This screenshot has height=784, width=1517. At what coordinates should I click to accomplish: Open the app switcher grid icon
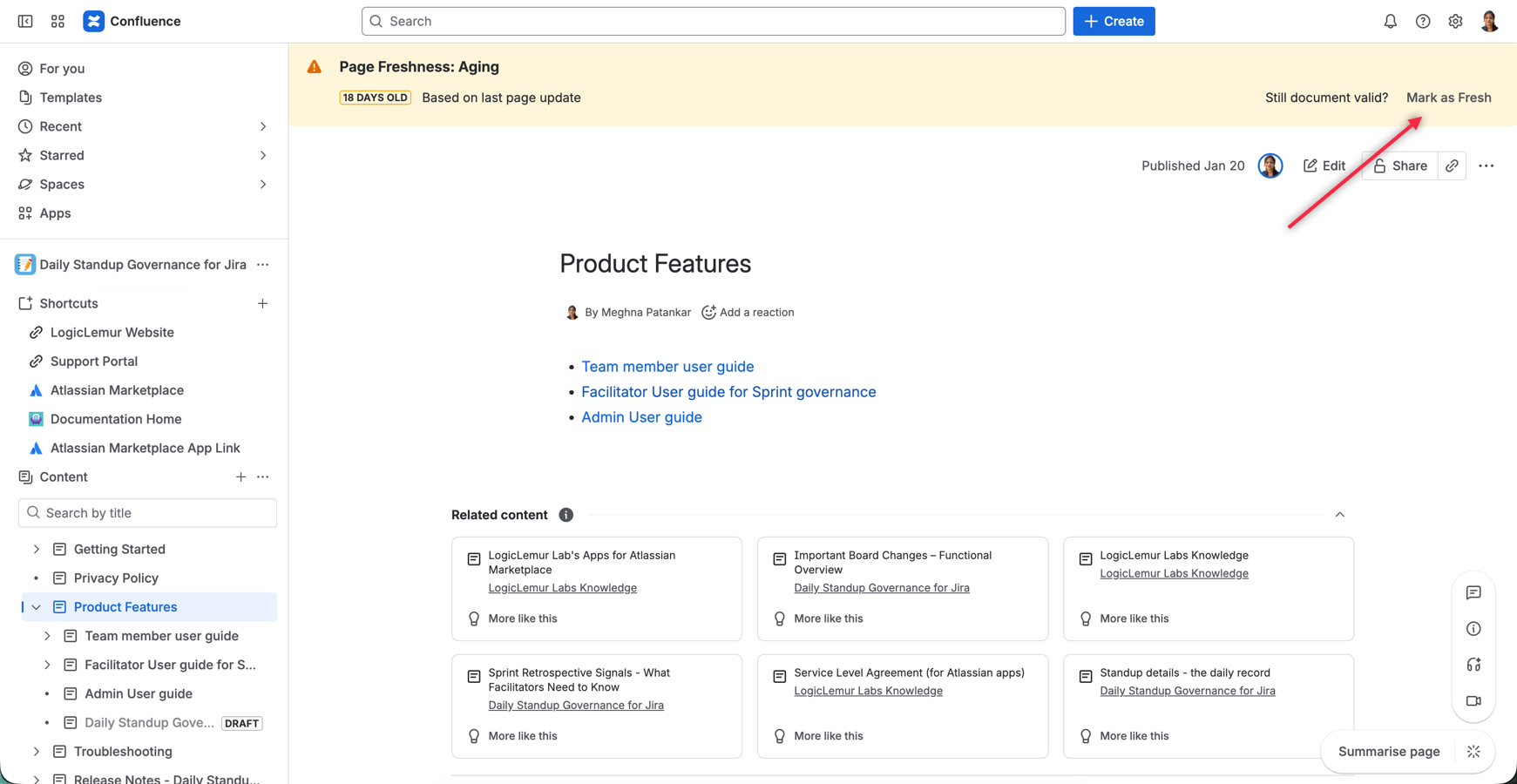58,21
